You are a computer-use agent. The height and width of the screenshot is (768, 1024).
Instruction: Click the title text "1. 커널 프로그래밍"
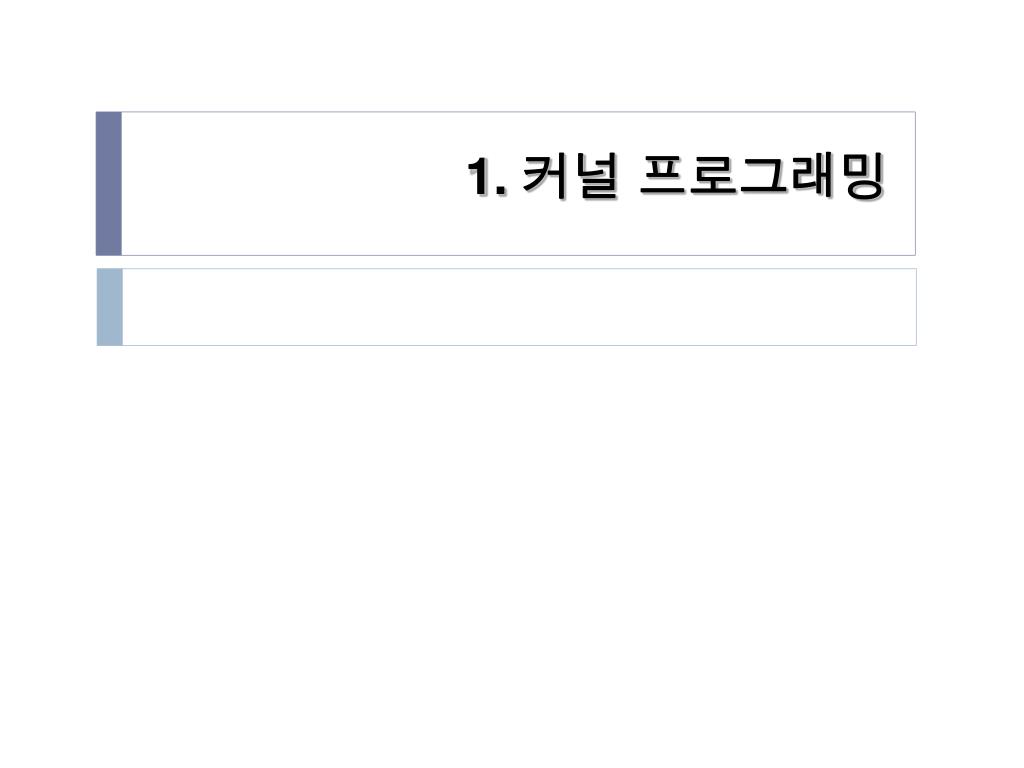click(677, 176)
